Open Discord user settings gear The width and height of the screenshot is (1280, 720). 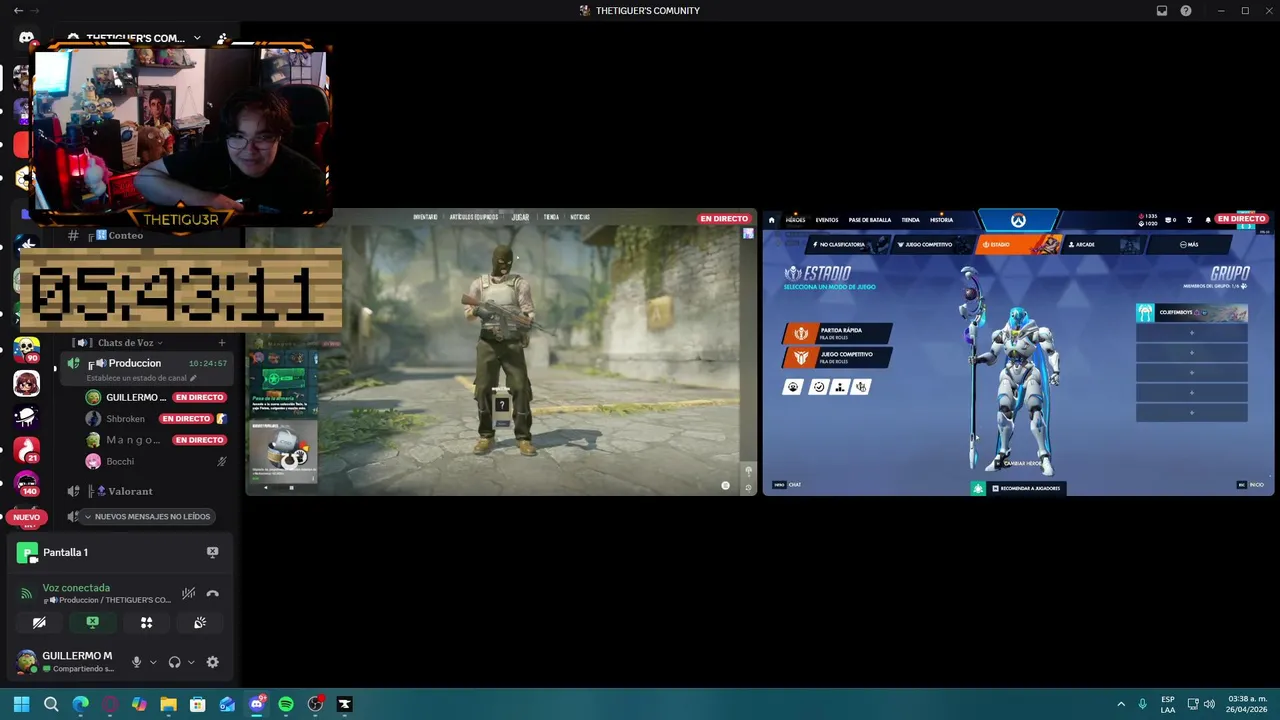coord(212,662)
